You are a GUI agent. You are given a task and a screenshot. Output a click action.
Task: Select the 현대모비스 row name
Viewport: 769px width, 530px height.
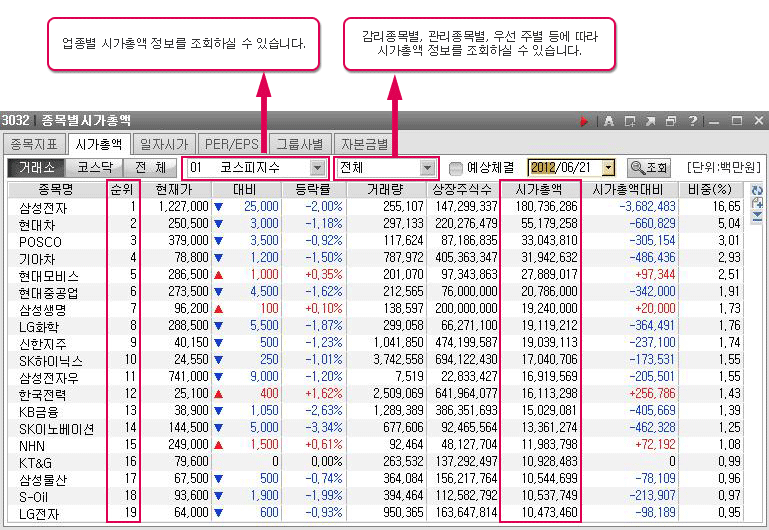(x=49, y=276)
